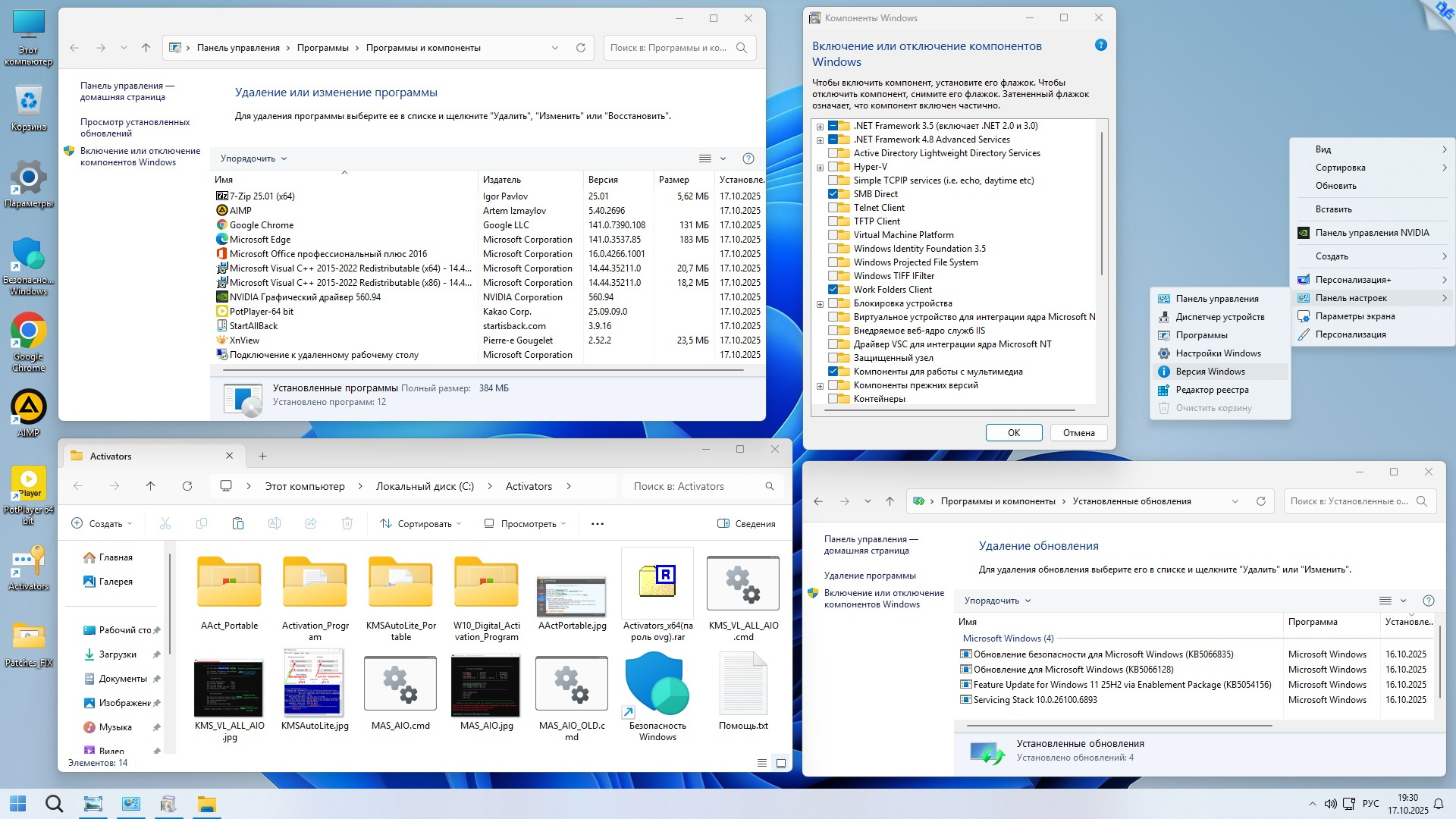Enable the Telnet Client checkbox
Screen dimensions: 1456x819
click(833, 208)
